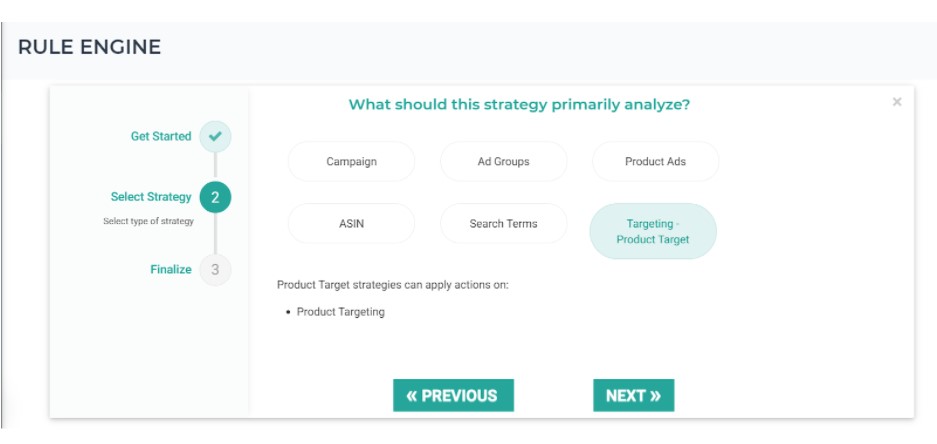The width and height of the screenshot is (937, 444).
Task: Click the step 2 circle icon
Action: [215, 198]
